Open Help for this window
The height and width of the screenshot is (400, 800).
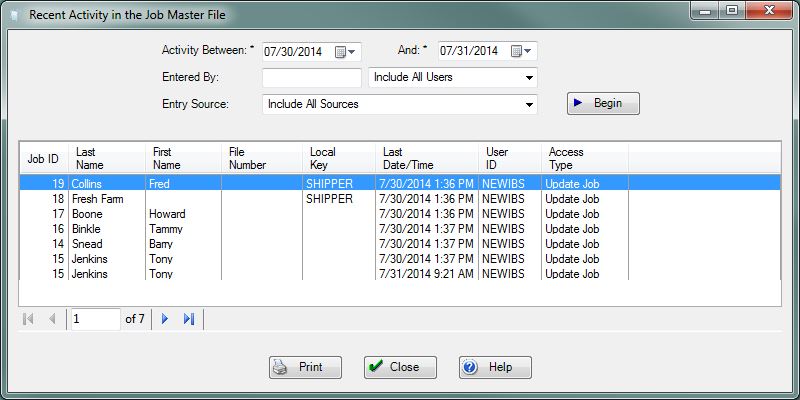coord(495,367)
